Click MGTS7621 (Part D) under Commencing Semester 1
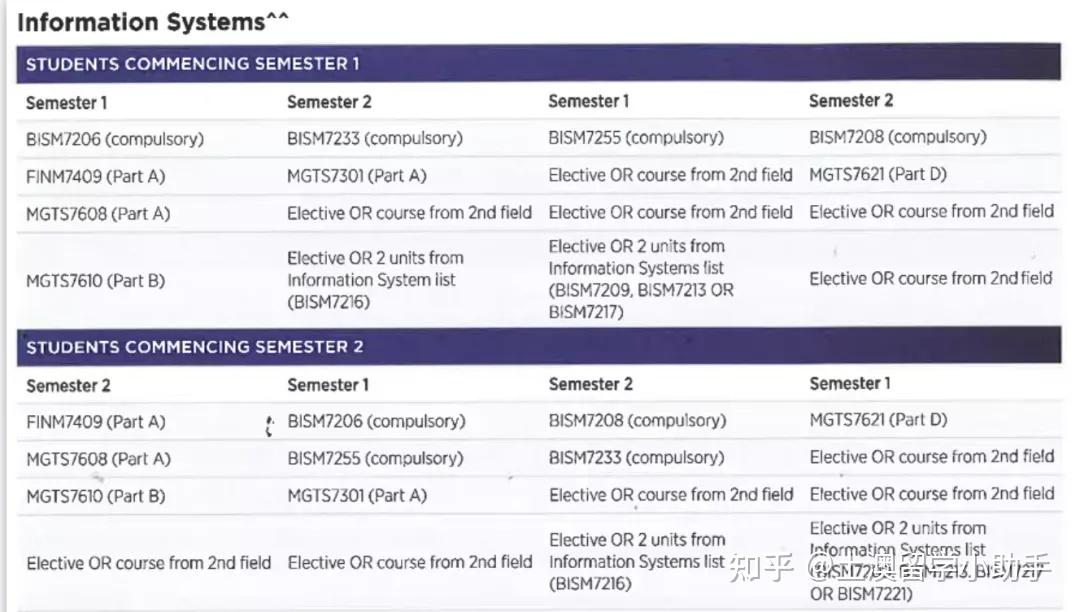1080x612 pixels. [x=878, y=175]
